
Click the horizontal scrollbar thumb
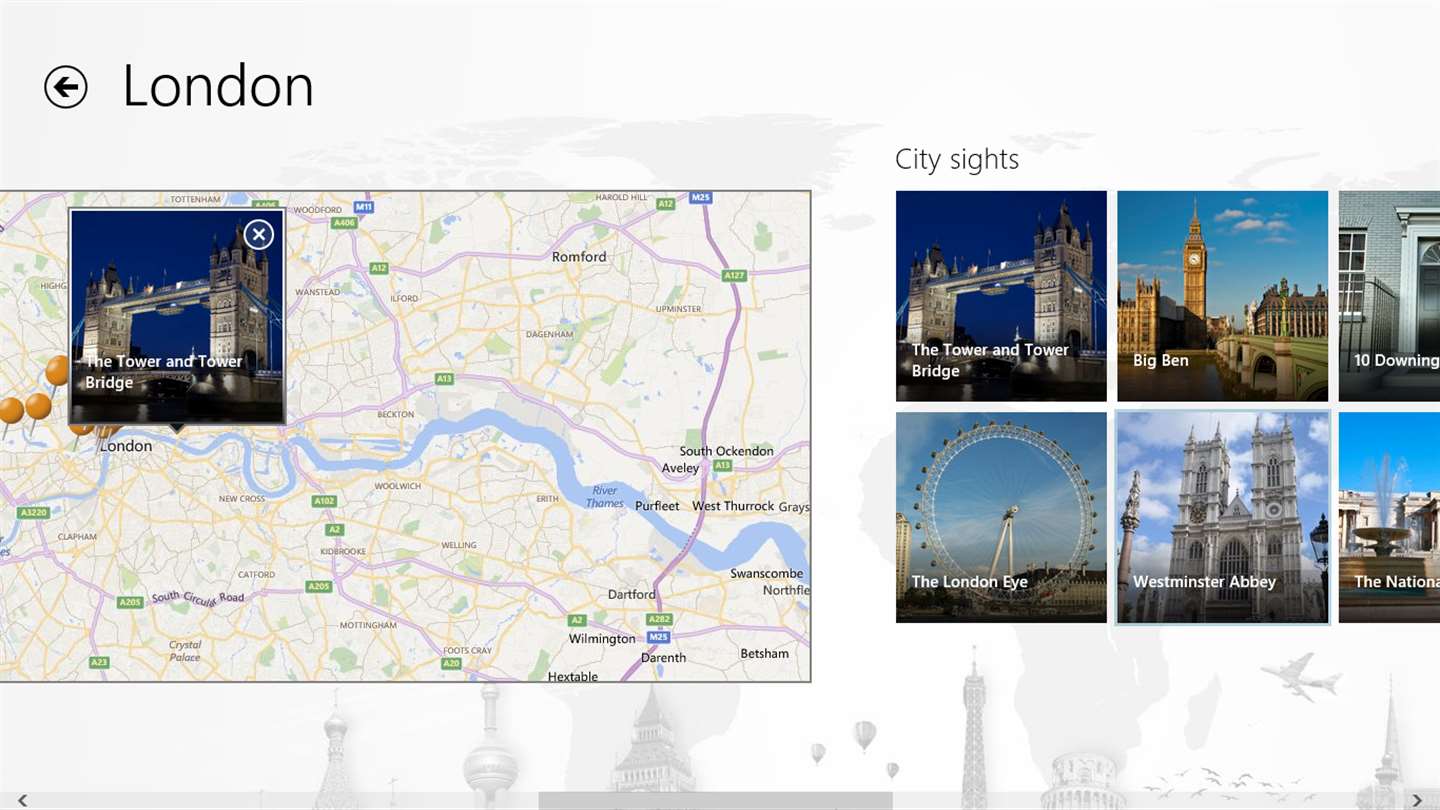(715, 801)
